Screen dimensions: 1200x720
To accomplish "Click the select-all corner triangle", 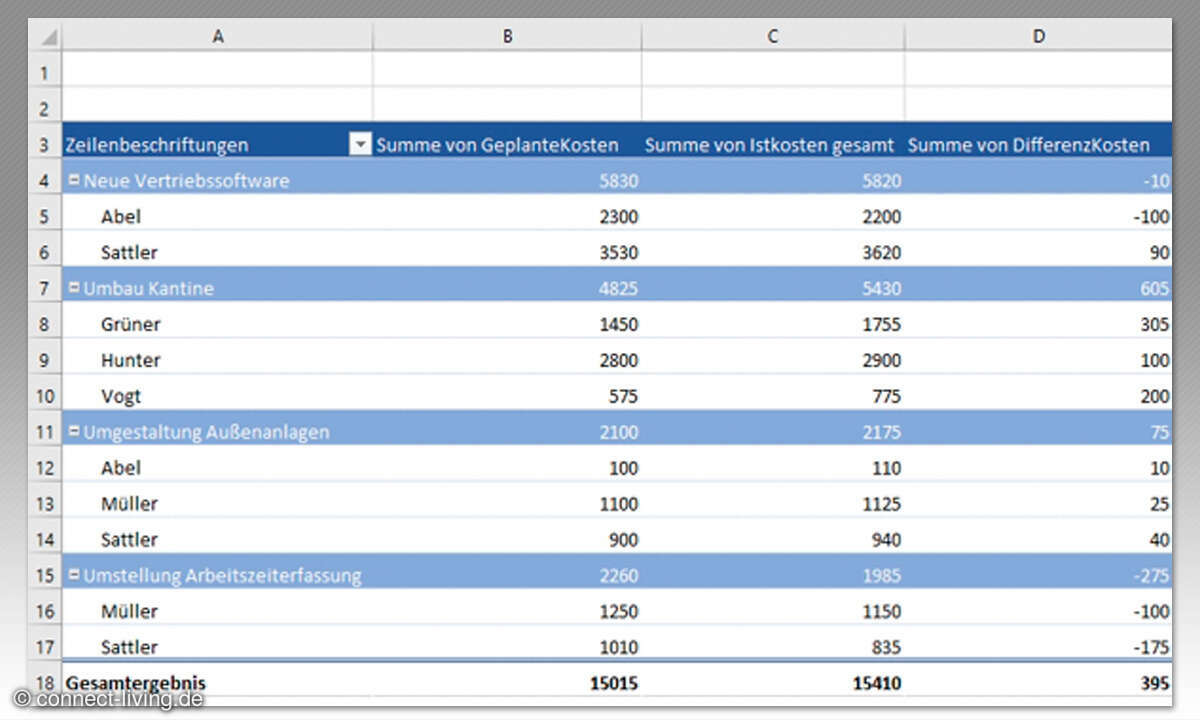I will (45, 37).
